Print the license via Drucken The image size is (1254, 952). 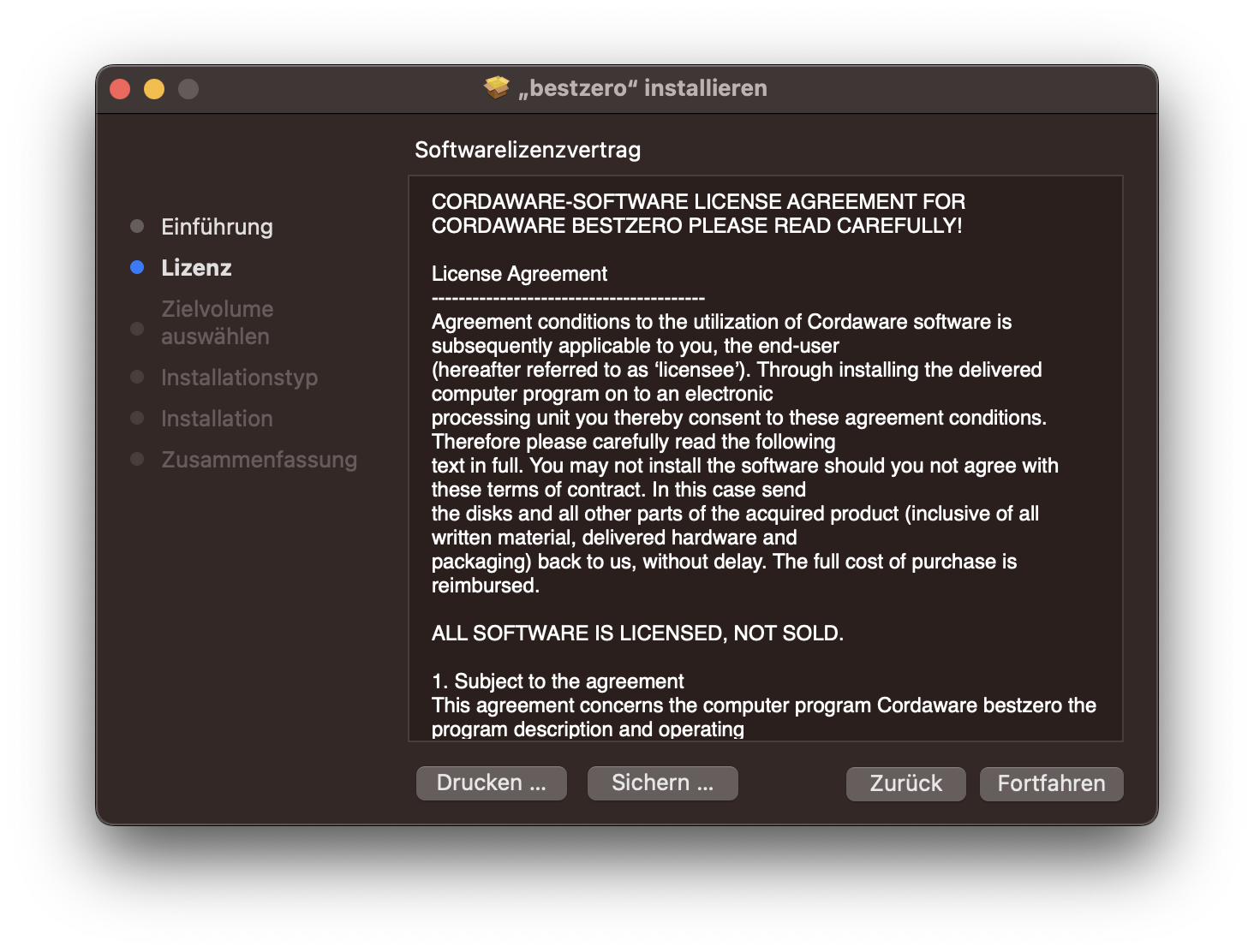coord(491,782)
